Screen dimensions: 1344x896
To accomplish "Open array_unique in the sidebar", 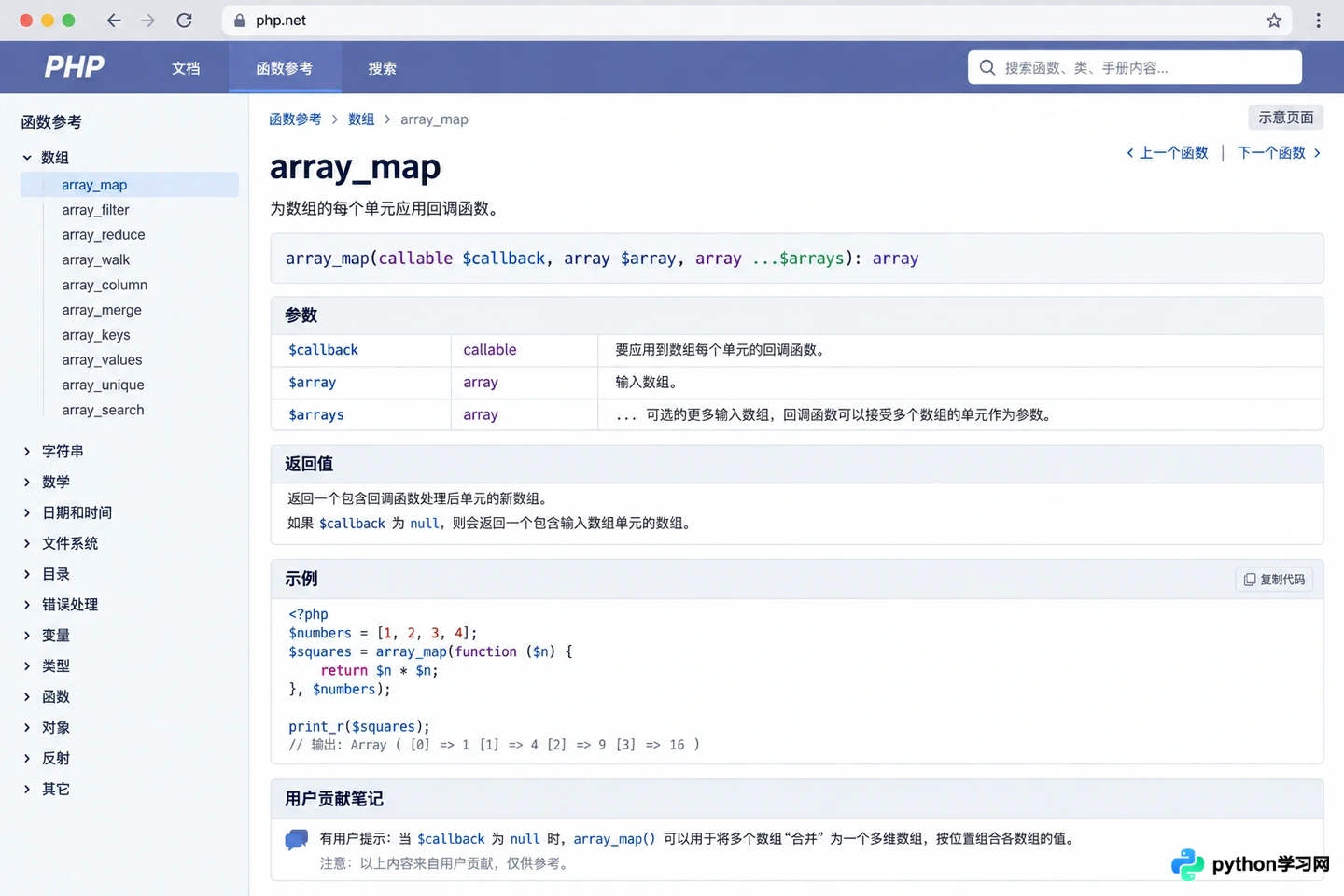I will coord(104,385).
